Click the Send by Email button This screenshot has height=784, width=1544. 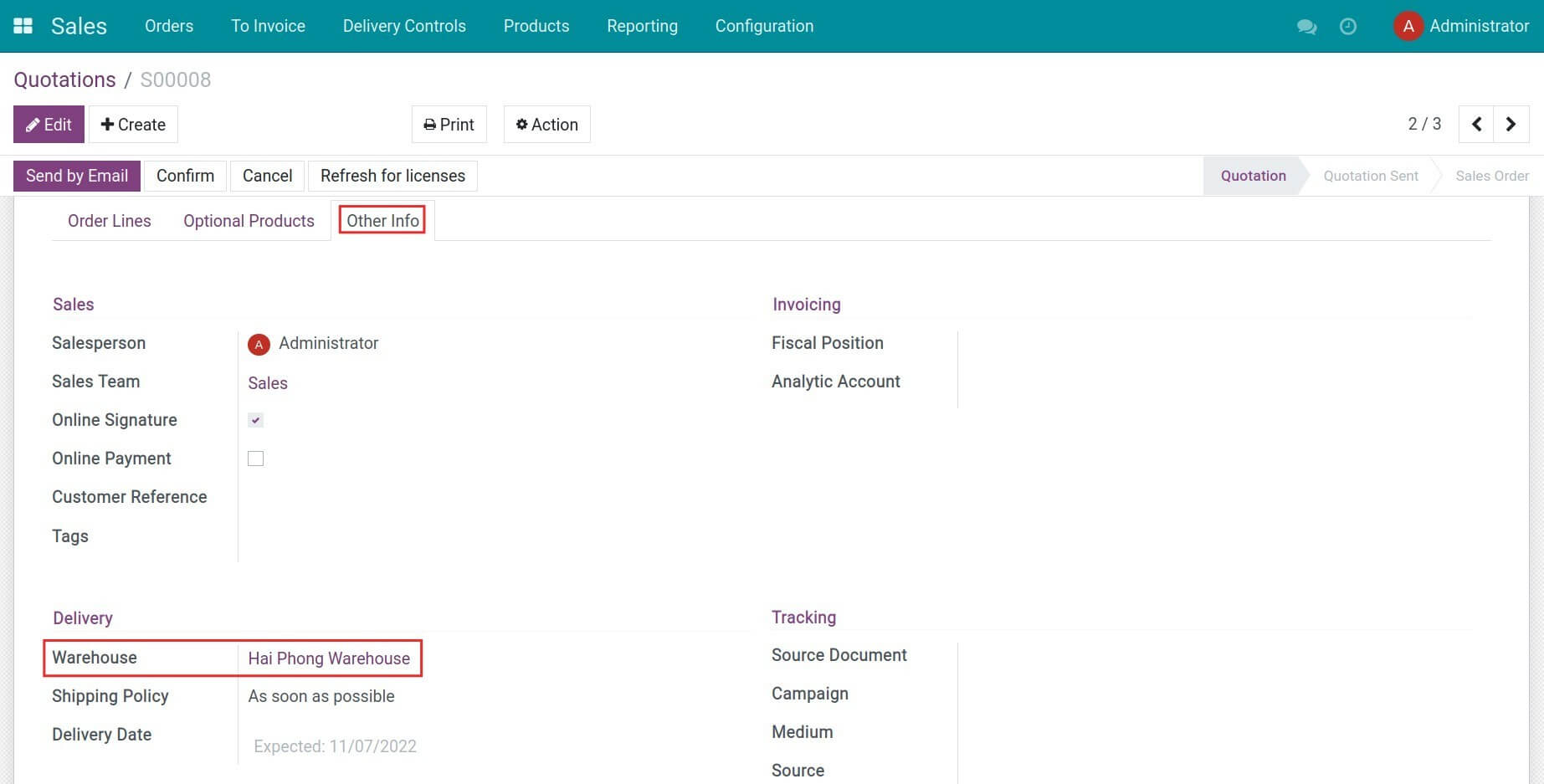[x=77, y=176]
